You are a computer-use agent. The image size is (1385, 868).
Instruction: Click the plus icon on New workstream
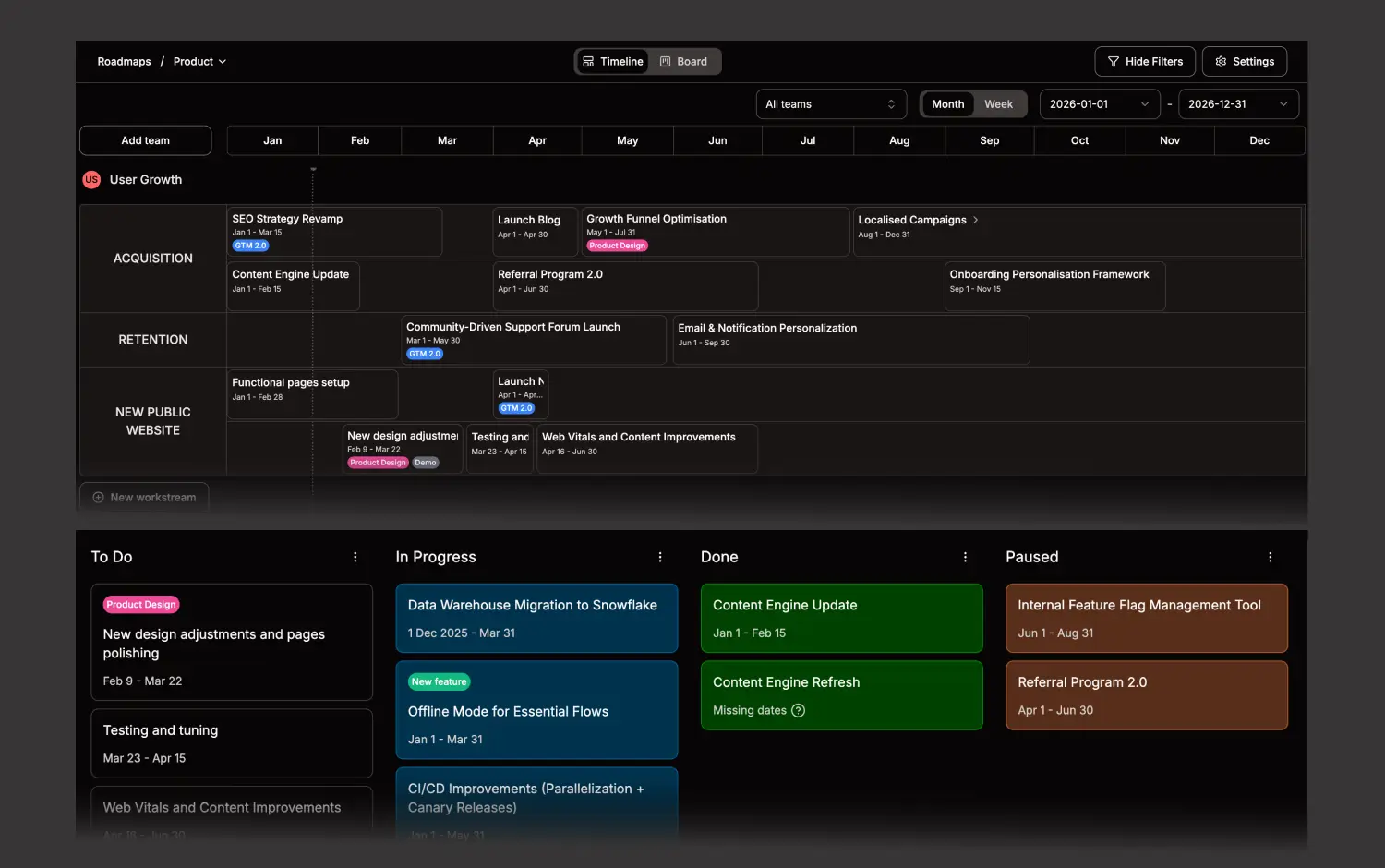pos(98,497)
